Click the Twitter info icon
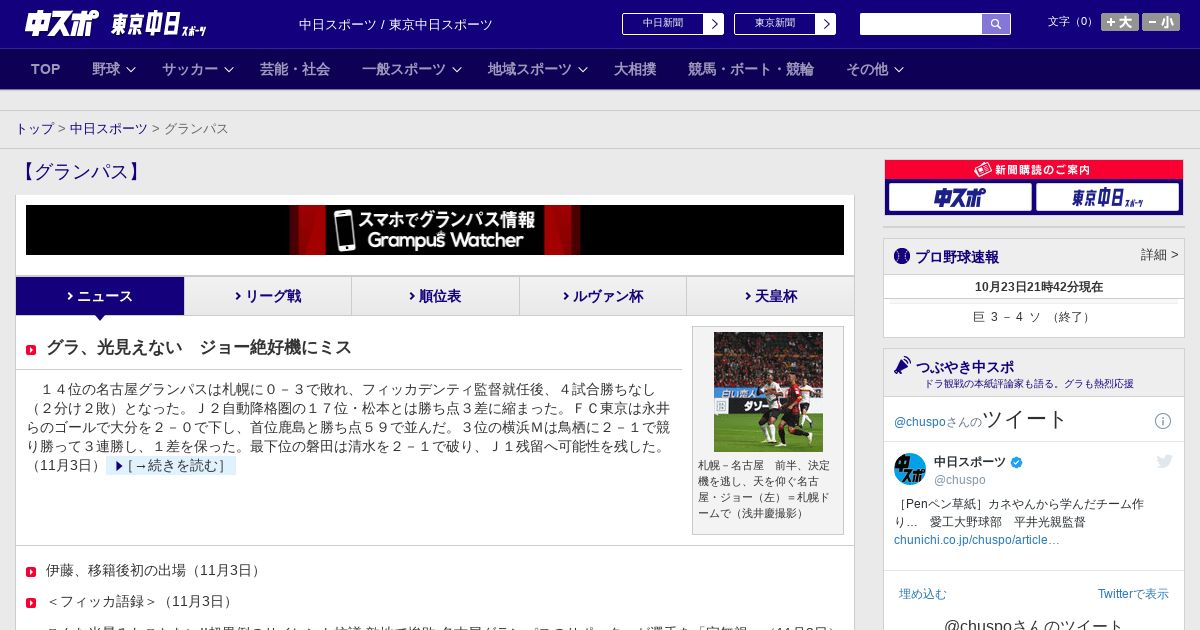This screenshot has width=1200, height=630. point(1163,421)
